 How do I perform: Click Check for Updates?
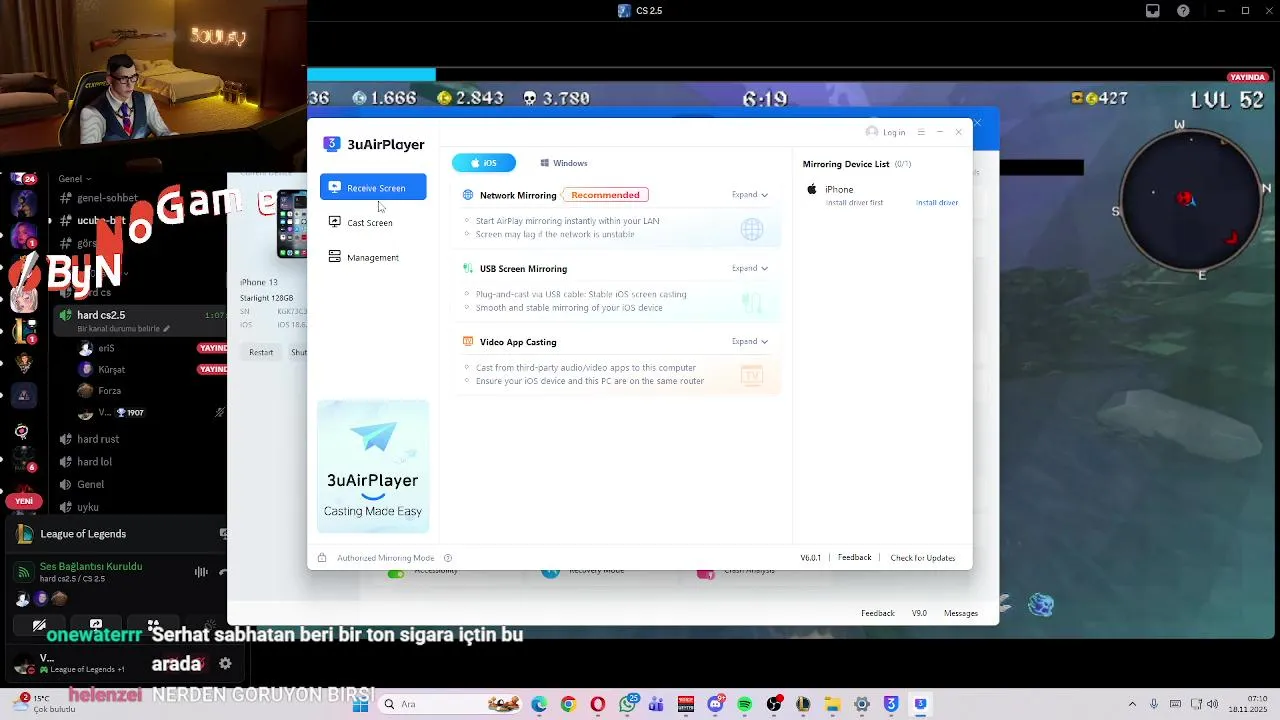922,557
